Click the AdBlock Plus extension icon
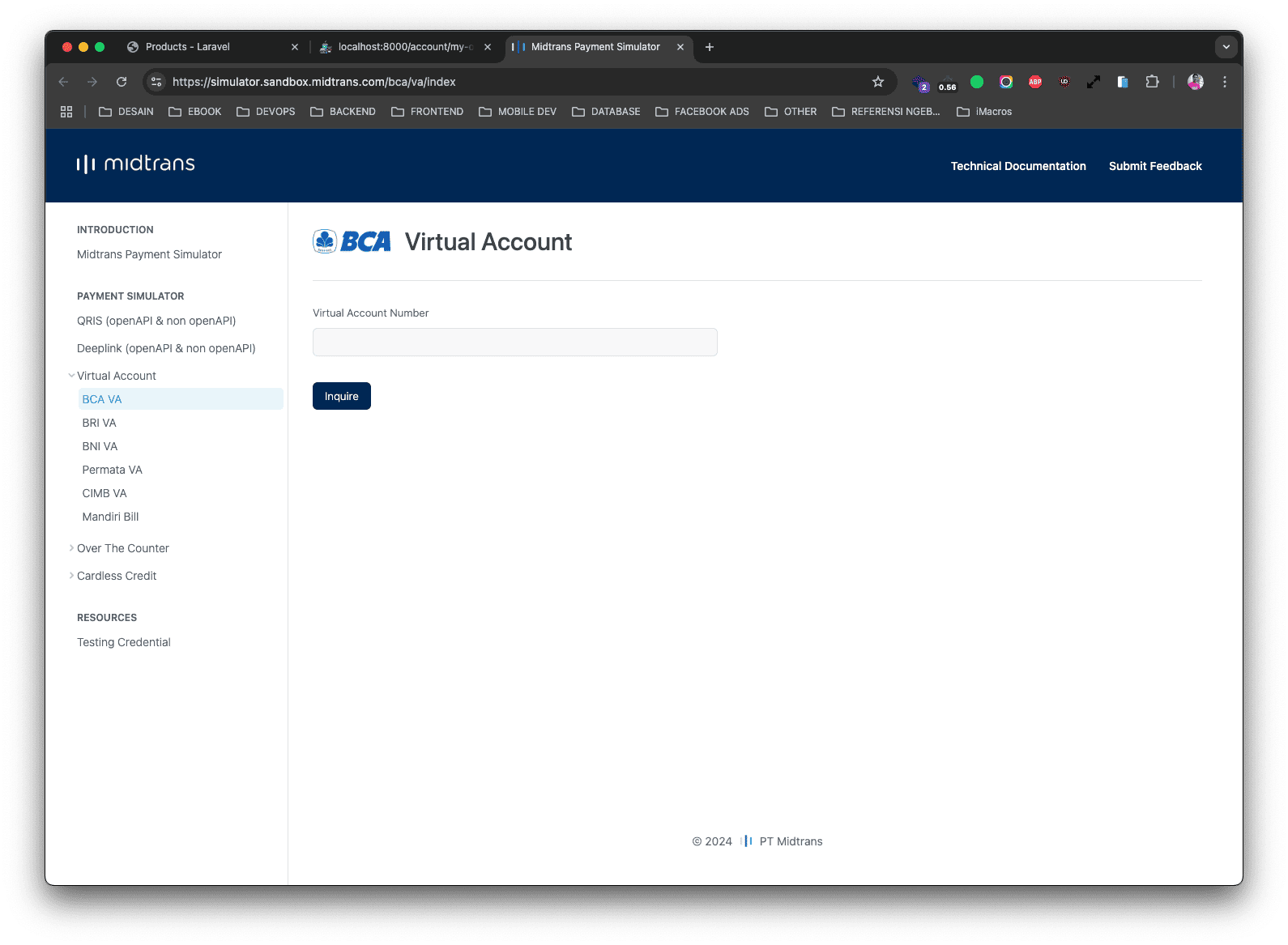Image resolution: width=1288 pixels, height=945 pixels. point(1035,82)
